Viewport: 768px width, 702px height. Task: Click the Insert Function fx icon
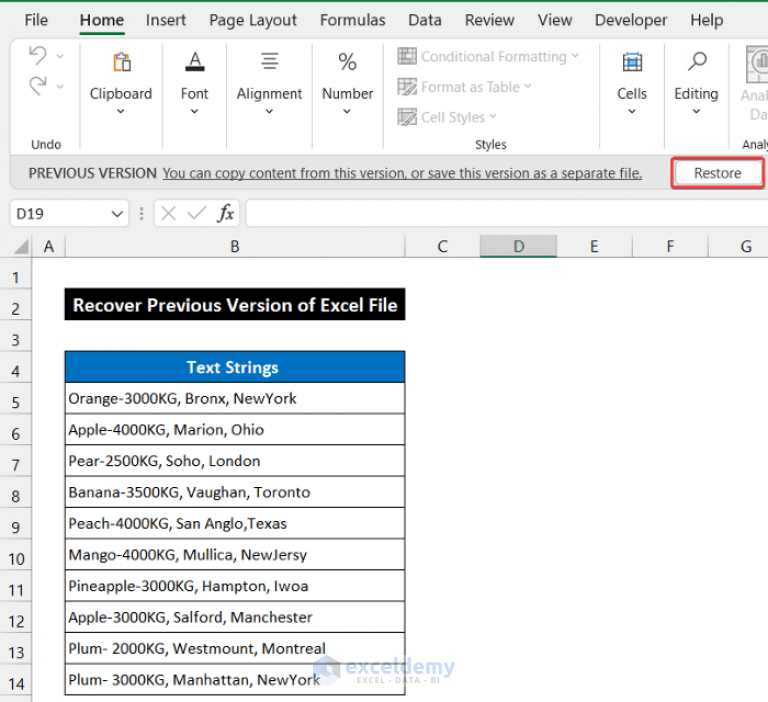pyautogui.click(x=225, y=214)
